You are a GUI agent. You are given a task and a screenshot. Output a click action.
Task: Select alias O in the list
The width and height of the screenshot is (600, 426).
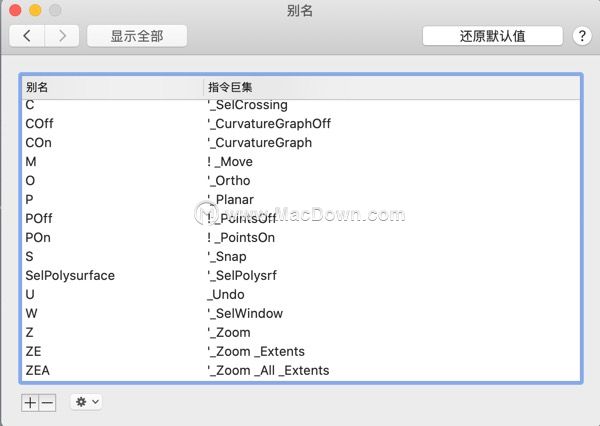(30, 181)
